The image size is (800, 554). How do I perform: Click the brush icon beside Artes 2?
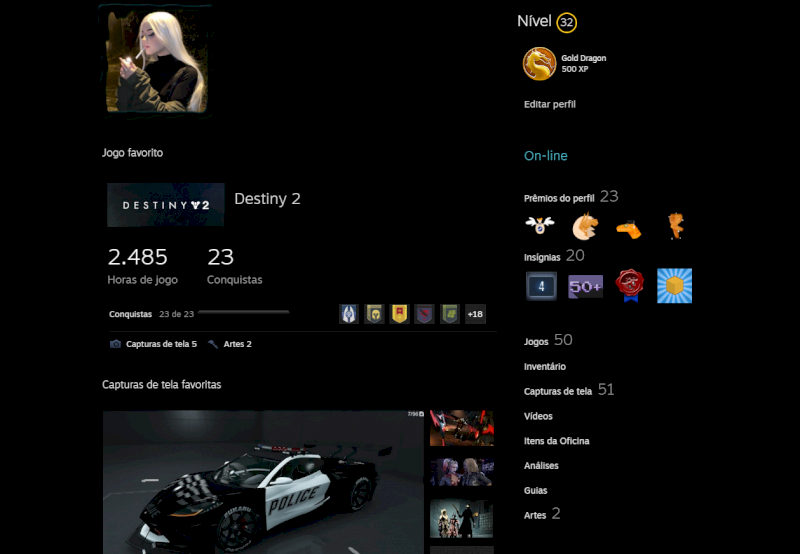pos(213,344)
